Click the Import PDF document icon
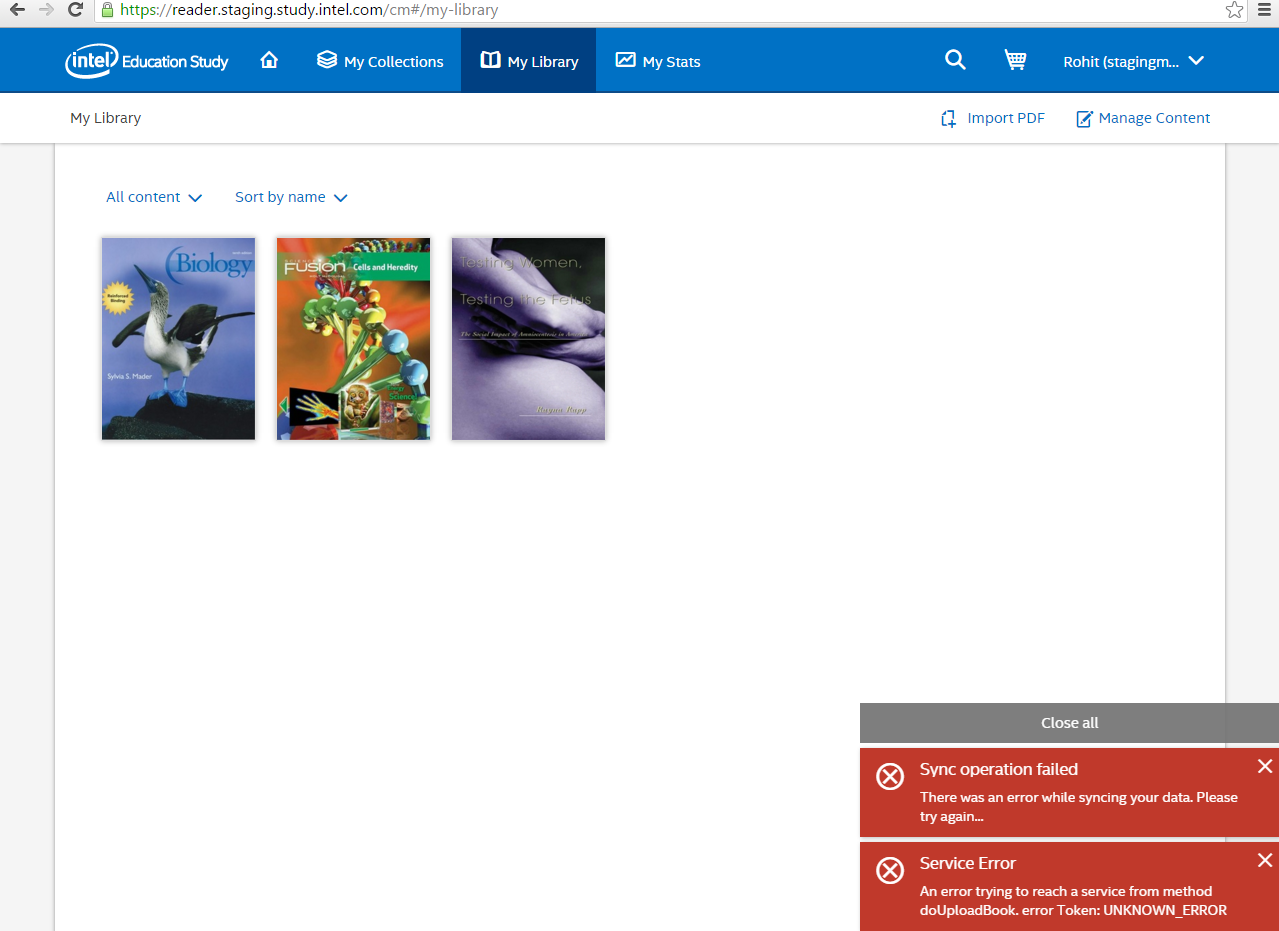The width and height of the screenshot is (1279, 931). pyautogui.click(x=949, y=119)
